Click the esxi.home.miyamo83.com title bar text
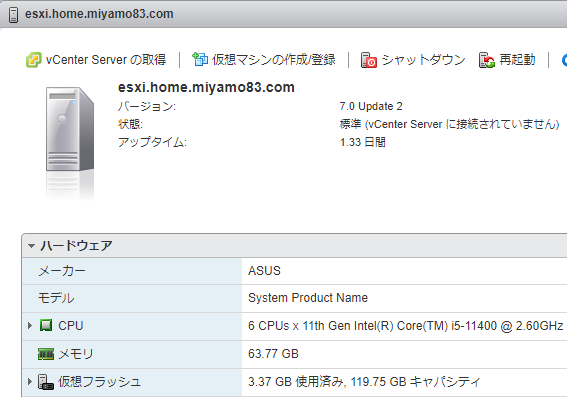The height and width of the screenshot is (397, 567). point(99,14)
